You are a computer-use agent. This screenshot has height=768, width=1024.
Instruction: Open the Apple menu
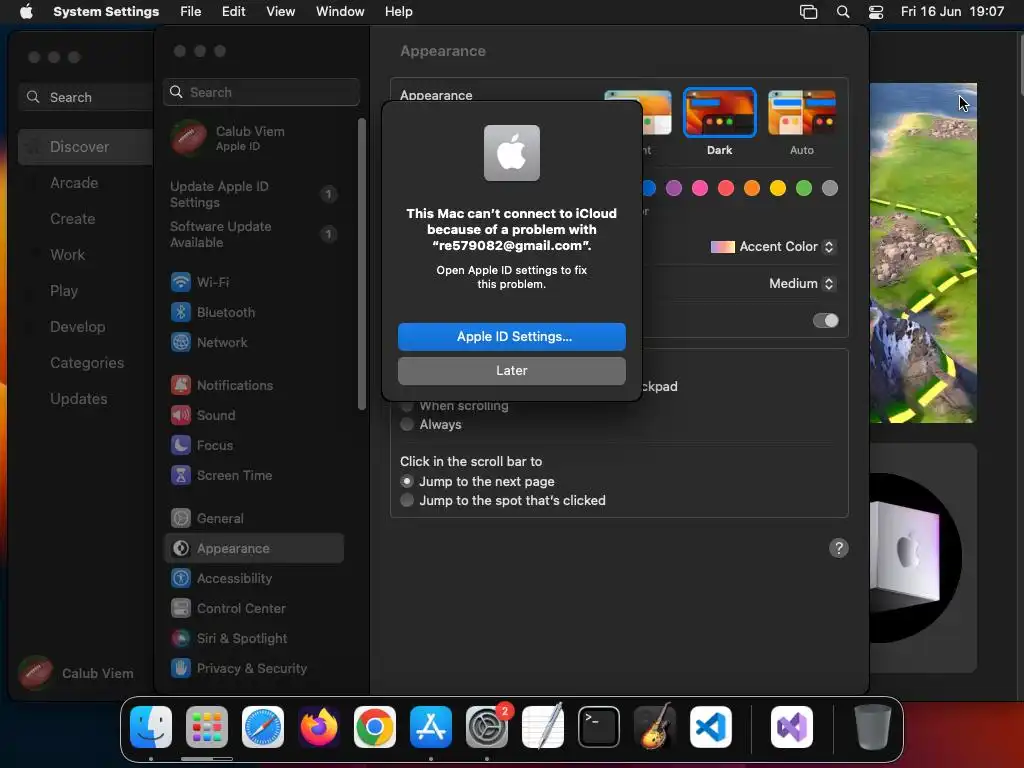click(26, 12)
